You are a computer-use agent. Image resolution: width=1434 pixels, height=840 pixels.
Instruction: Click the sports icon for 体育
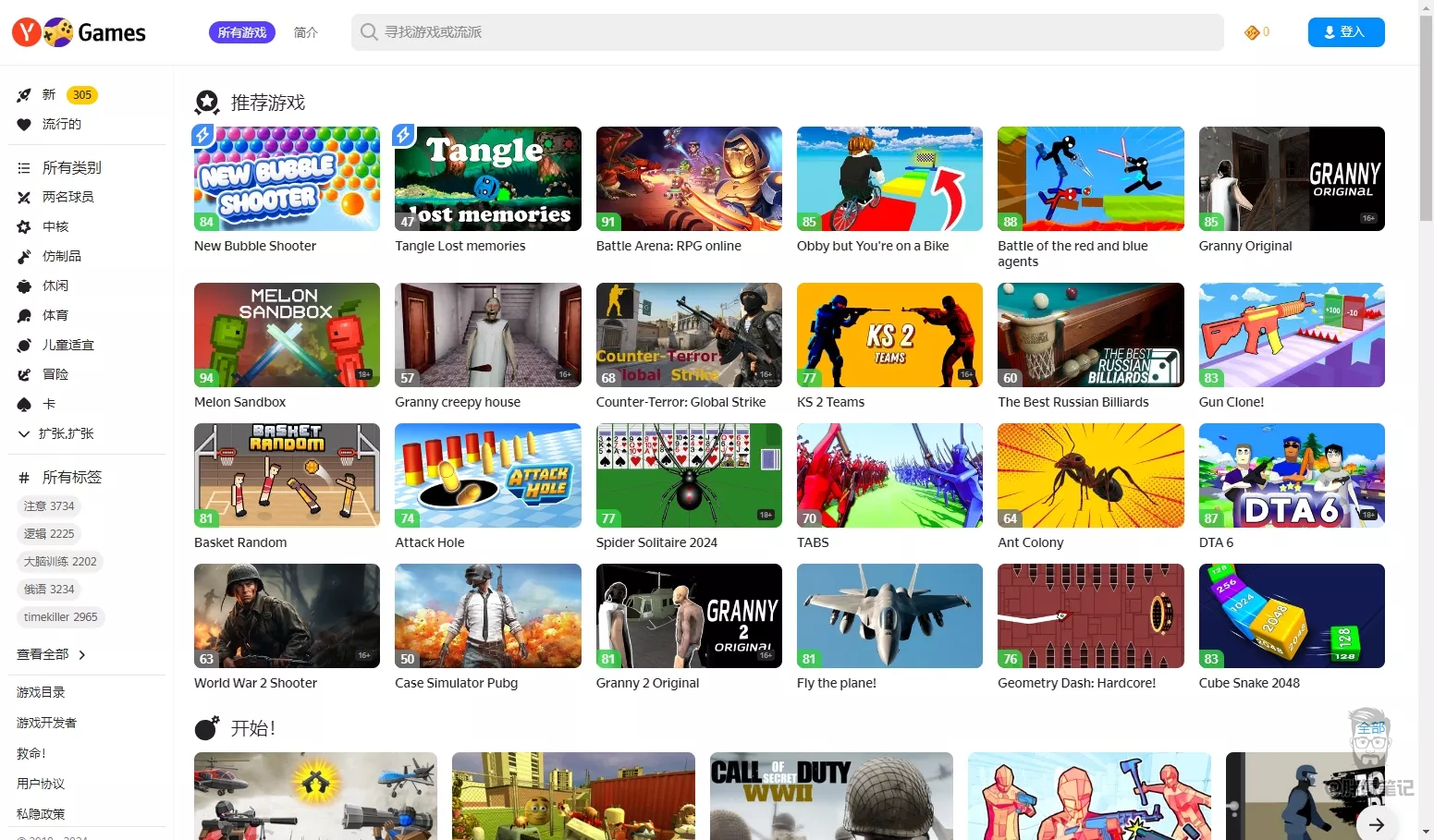coord(24,315)
